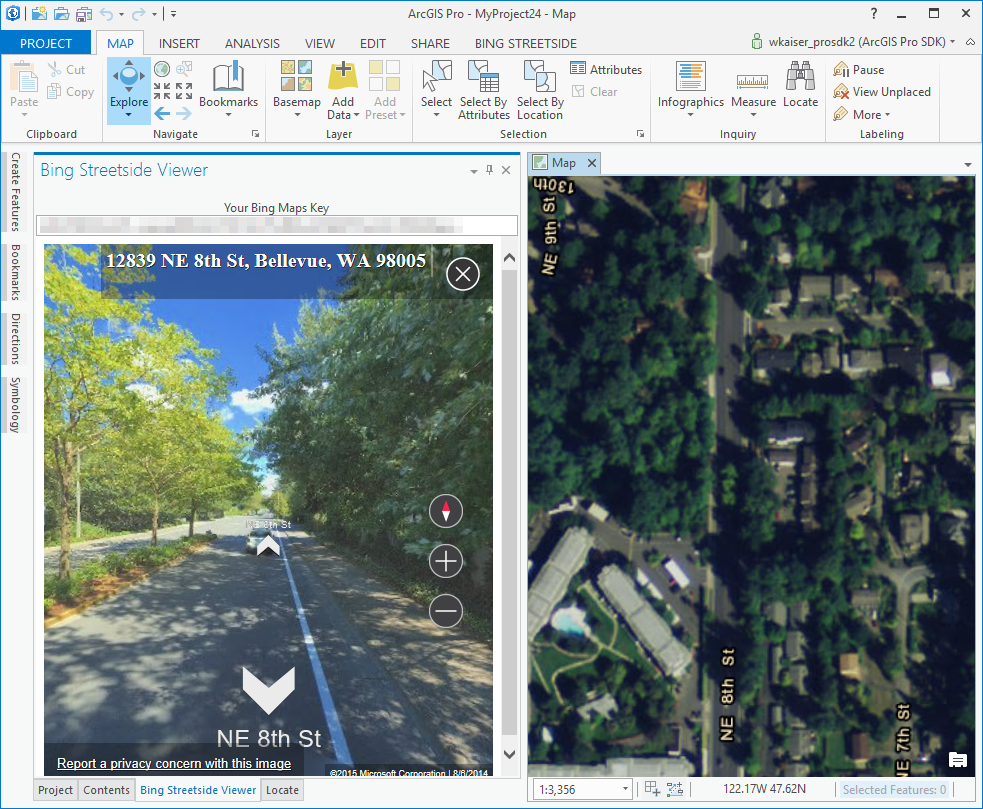This screenshot has width=983, height=809.
Task: Click the fixed zoom out arrows icon
Action: point(184,91)
